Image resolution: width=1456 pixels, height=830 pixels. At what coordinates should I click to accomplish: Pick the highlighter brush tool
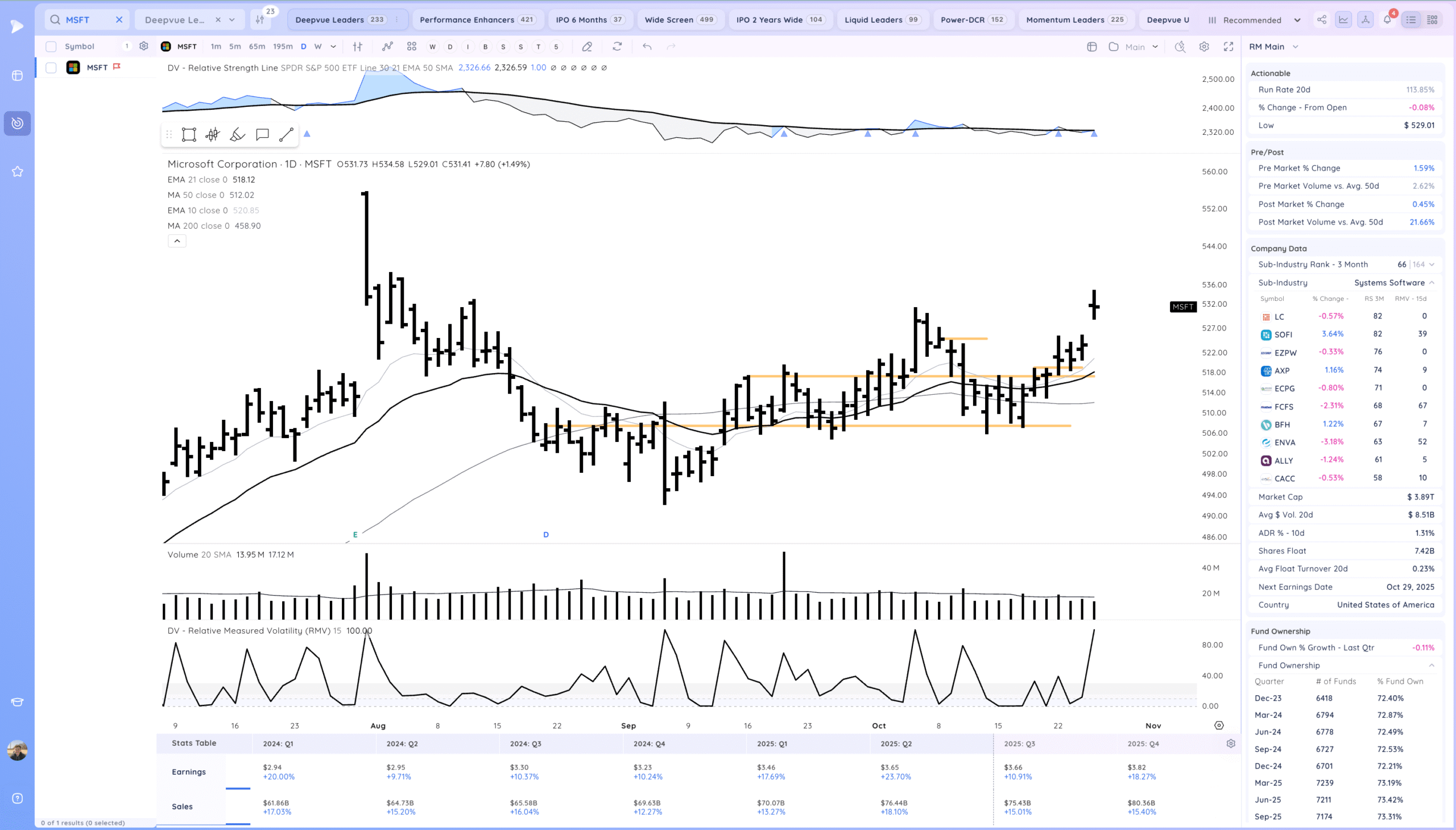[237, 134]
